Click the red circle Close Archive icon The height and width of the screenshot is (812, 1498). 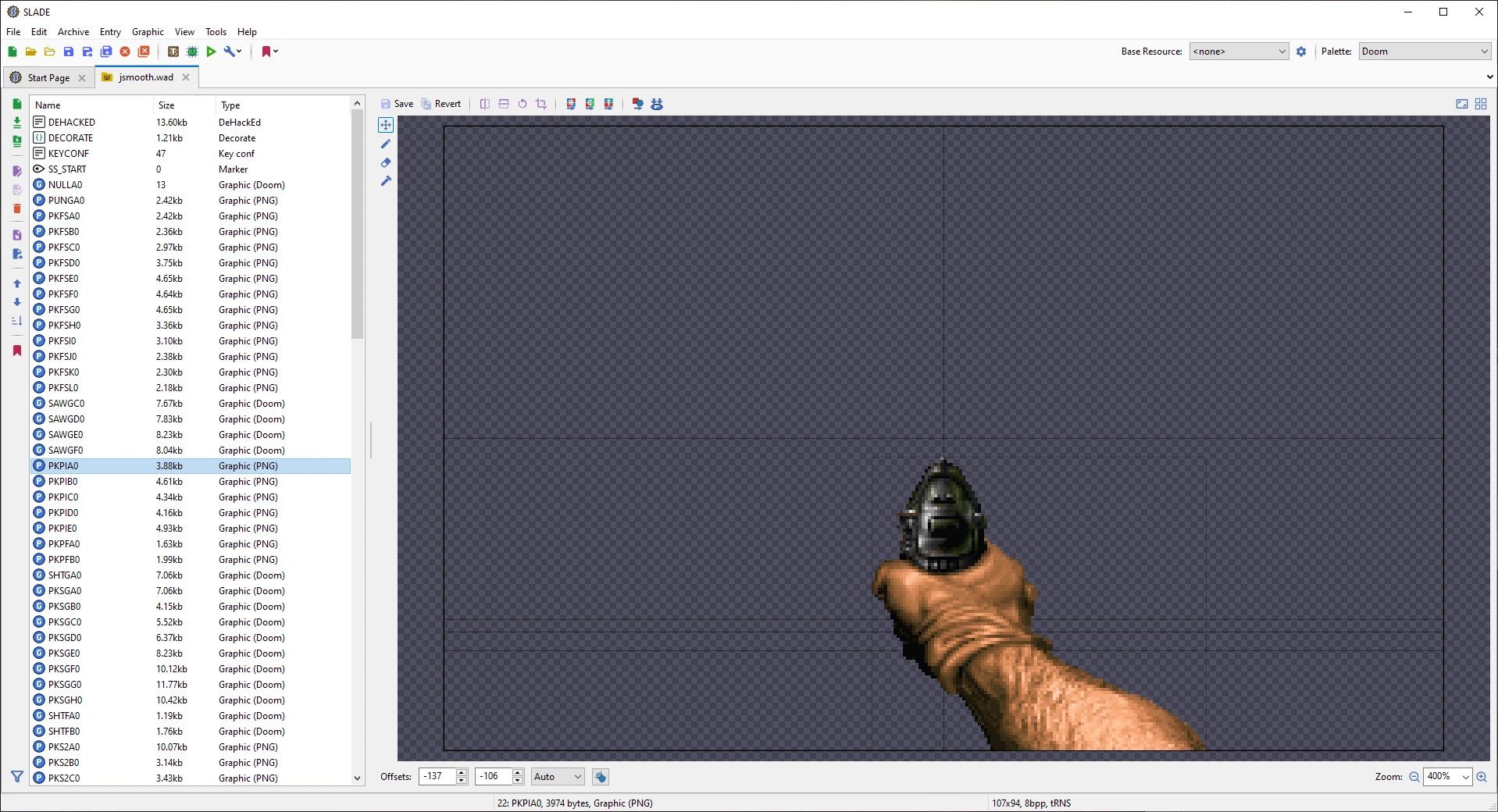pos(125,52)
